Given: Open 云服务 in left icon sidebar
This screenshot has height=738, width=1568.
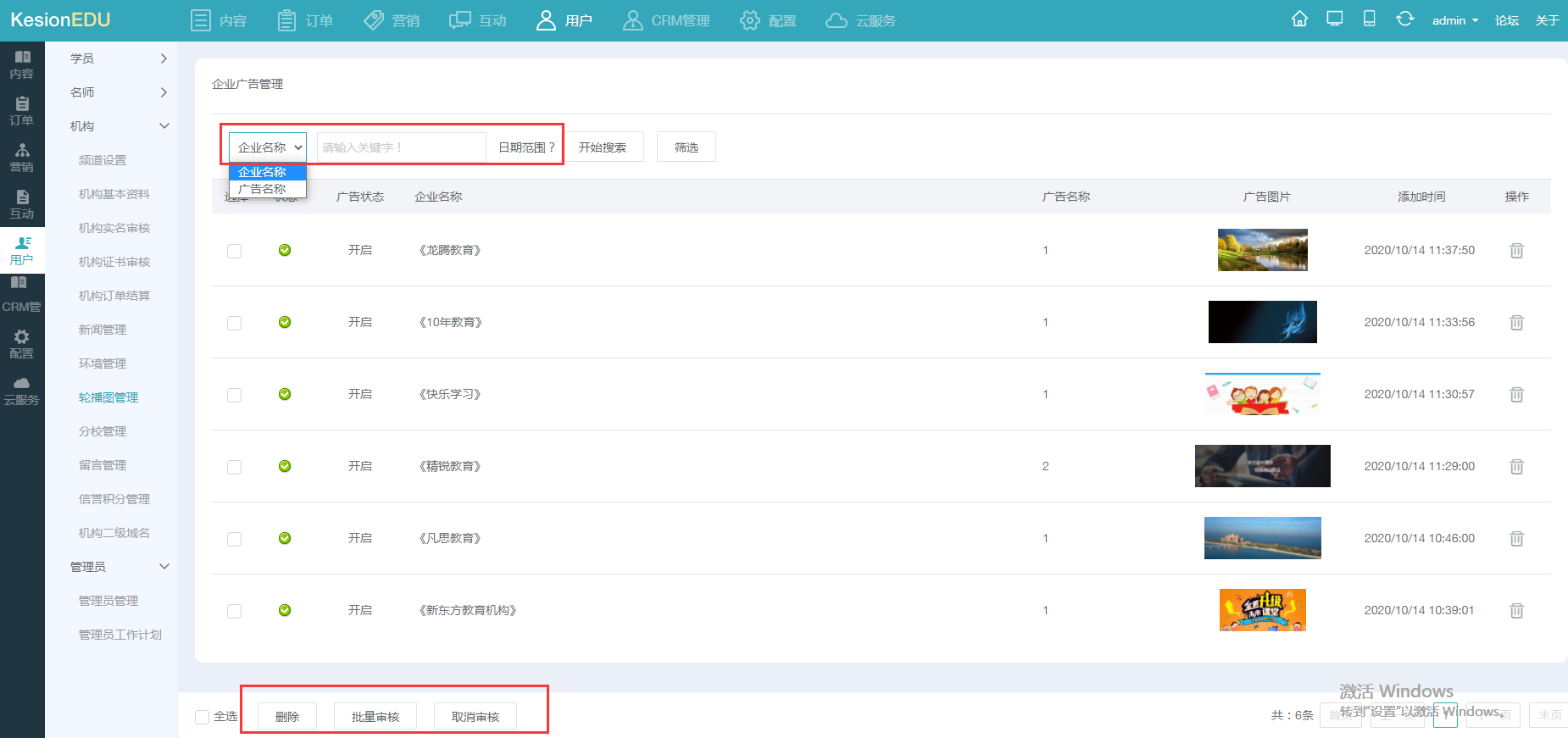Looking at the screenshot, I should tap(22, 391).
